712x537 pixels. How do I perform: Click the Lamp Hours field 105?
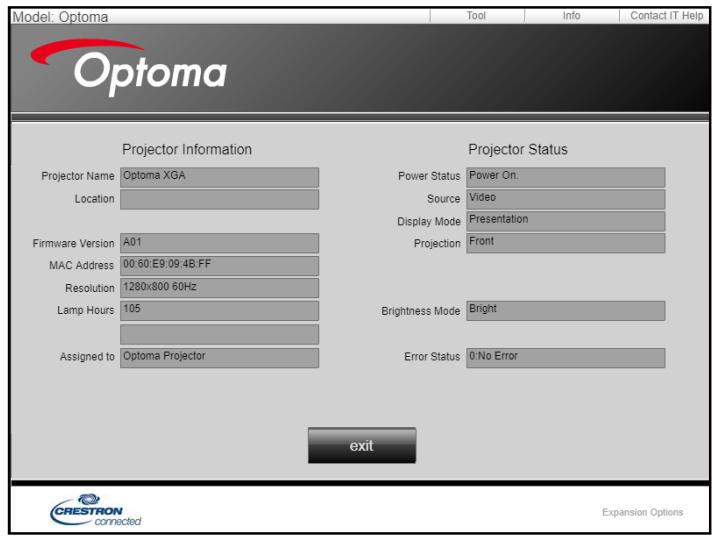point(219,310)
